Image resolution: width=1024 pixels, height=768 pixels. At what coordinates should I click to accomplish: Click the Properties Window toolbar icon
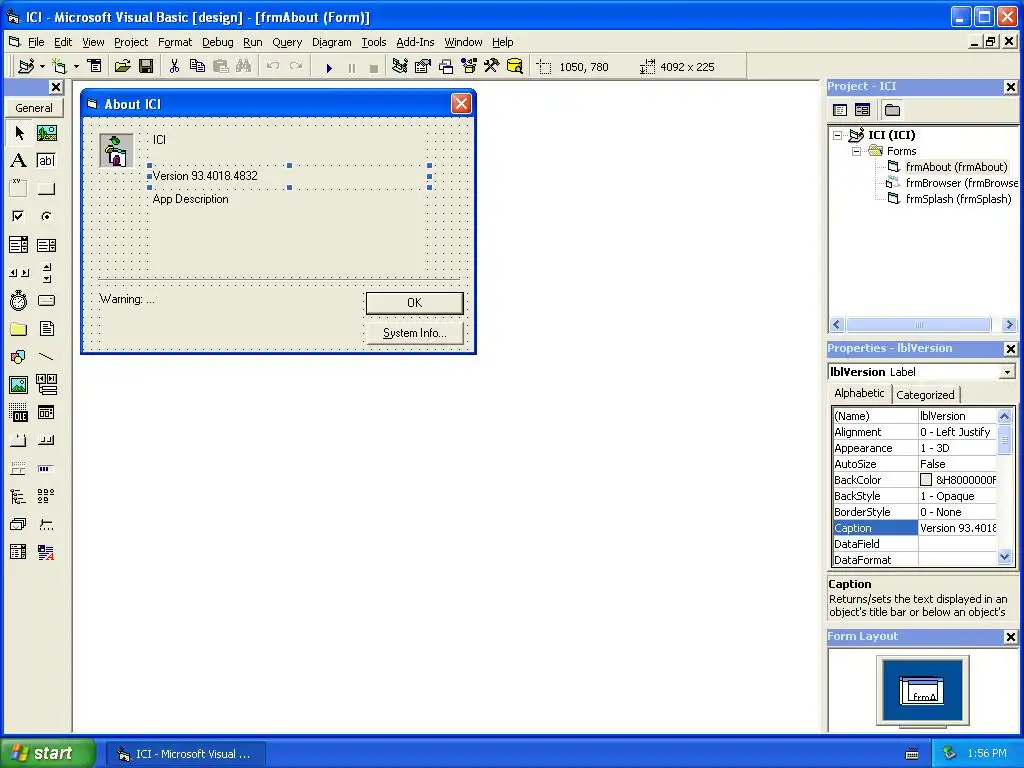coord(423,66)
